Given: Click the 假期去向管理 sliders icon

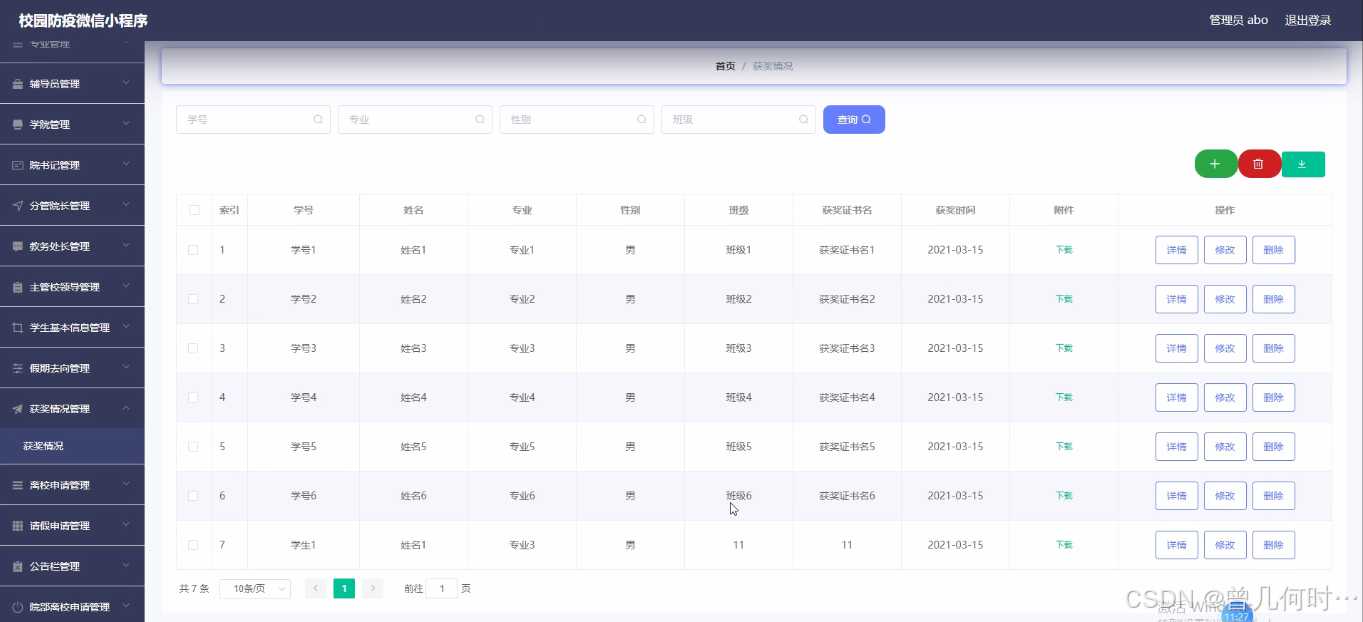Looking at the screenshot, I should click(17, 368).
